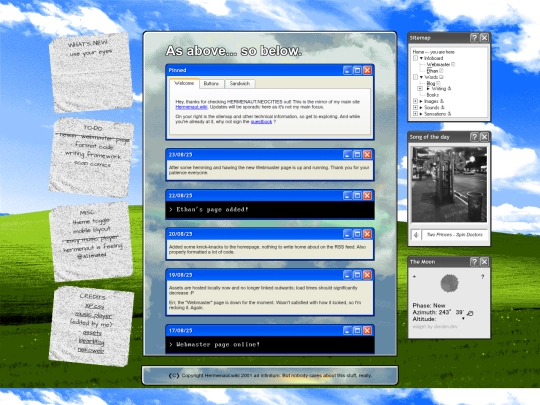Open Blog page from sitemap
540x405 pixels.
(x=431, y=83)
